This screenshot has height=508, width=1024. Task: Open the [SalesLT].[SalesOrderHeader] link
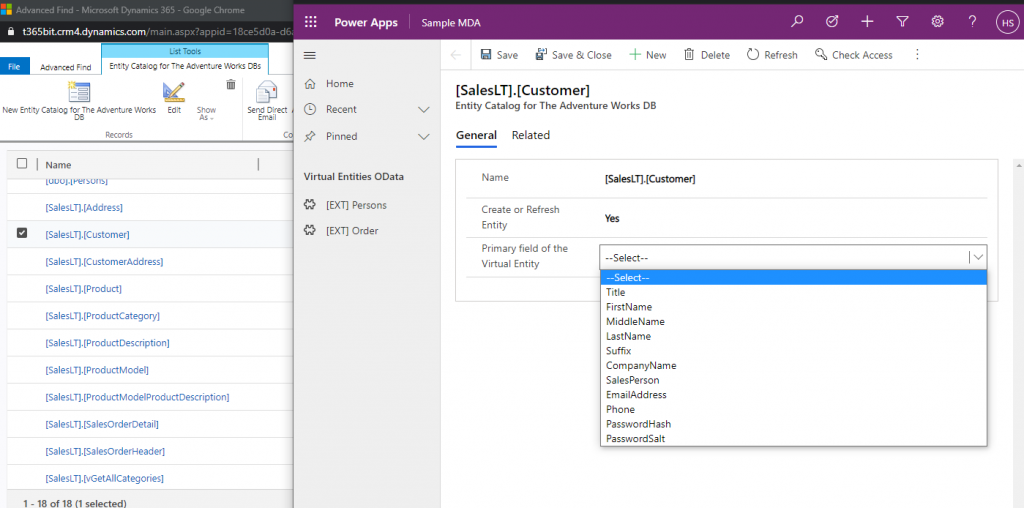point(105,451)
